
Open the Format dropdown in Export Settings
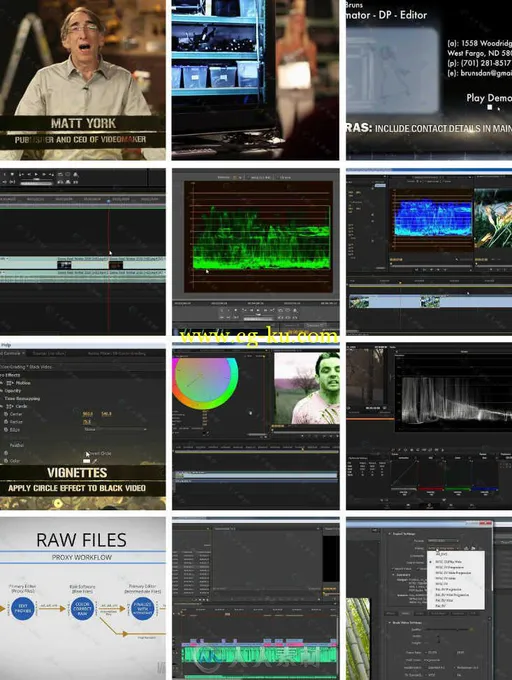[x=443, y=541]
